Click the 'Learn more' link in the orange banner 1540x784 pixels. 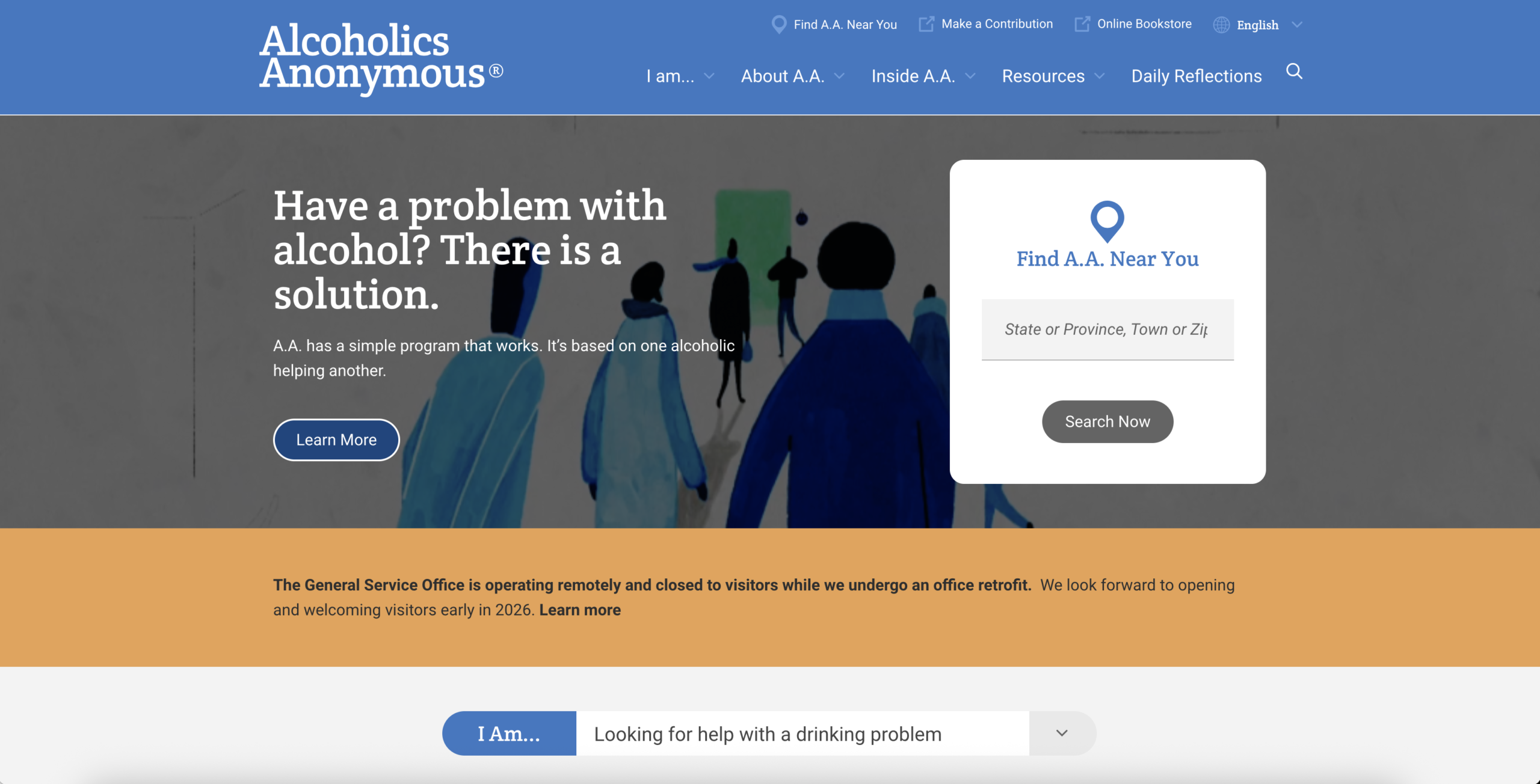point(580,610)
